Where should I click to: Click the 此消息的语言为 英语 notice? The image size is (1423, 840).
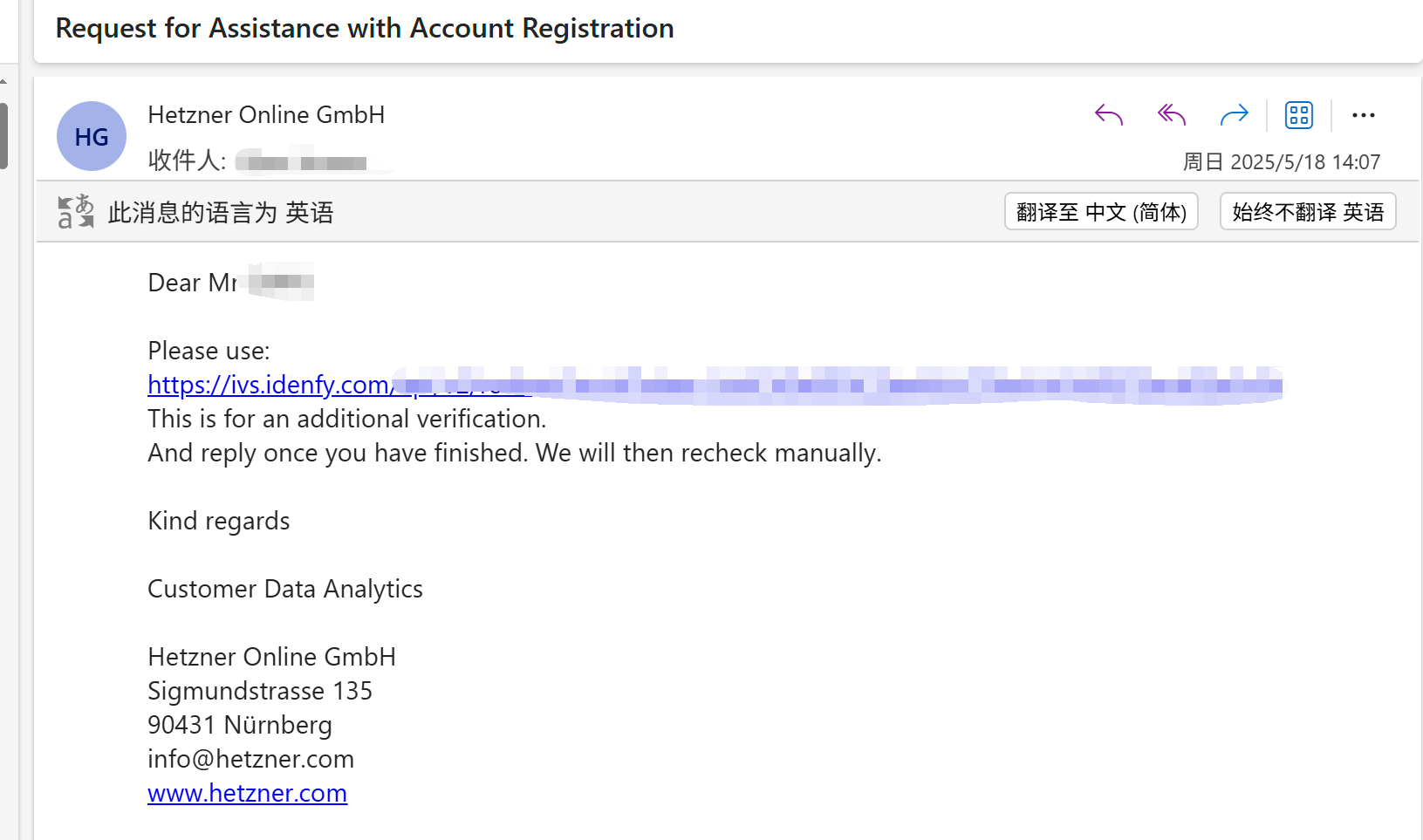point(221,212)
